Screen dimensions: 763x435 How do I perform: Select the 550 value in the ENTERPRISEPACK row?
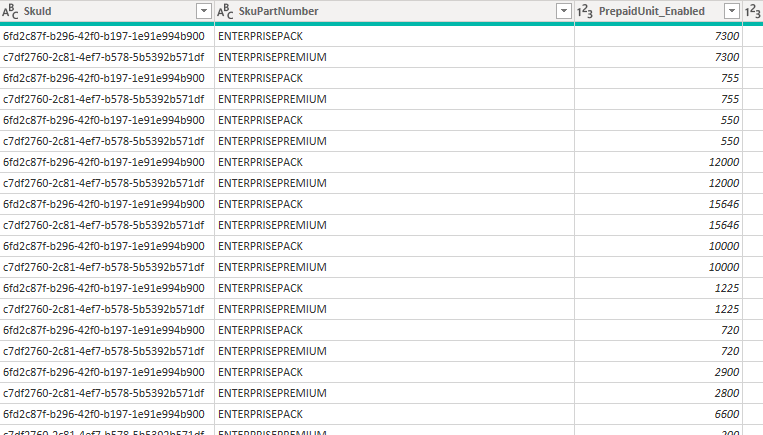(730, 120)
